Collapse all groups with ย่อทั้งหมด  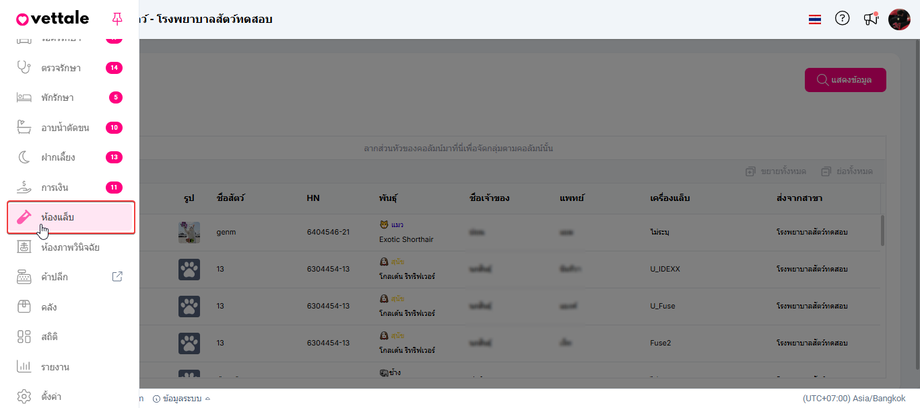tap(847, 171)
